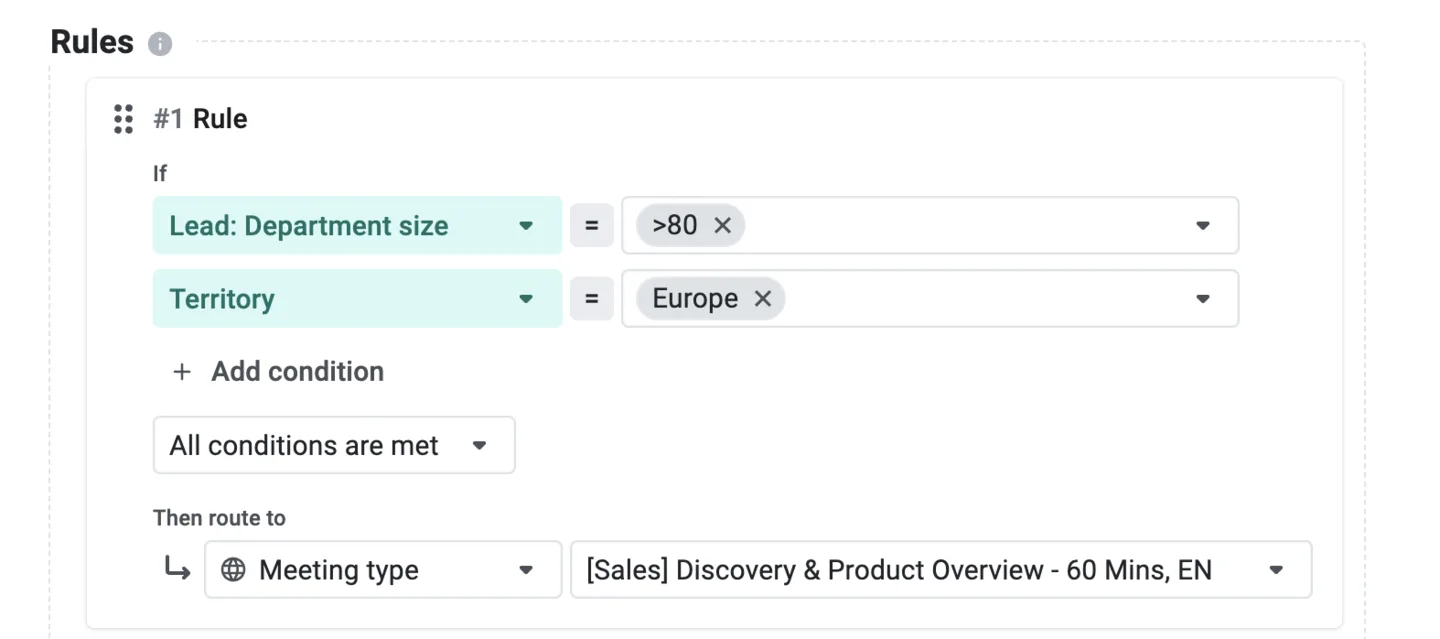Grab the drag handle of #1 Rule
Screen dimensions: 1440x639
(x=123, y=119)
